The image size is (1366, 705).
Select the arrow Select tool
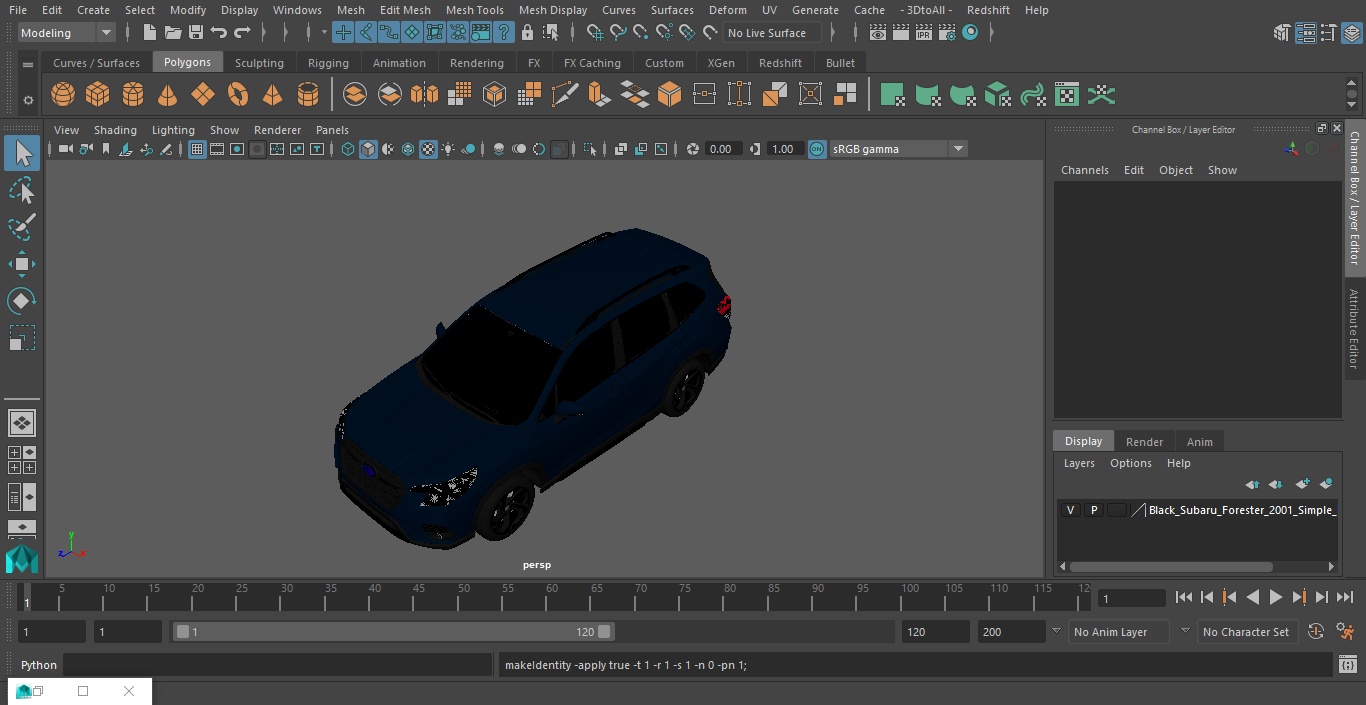(x=22, y=153)
